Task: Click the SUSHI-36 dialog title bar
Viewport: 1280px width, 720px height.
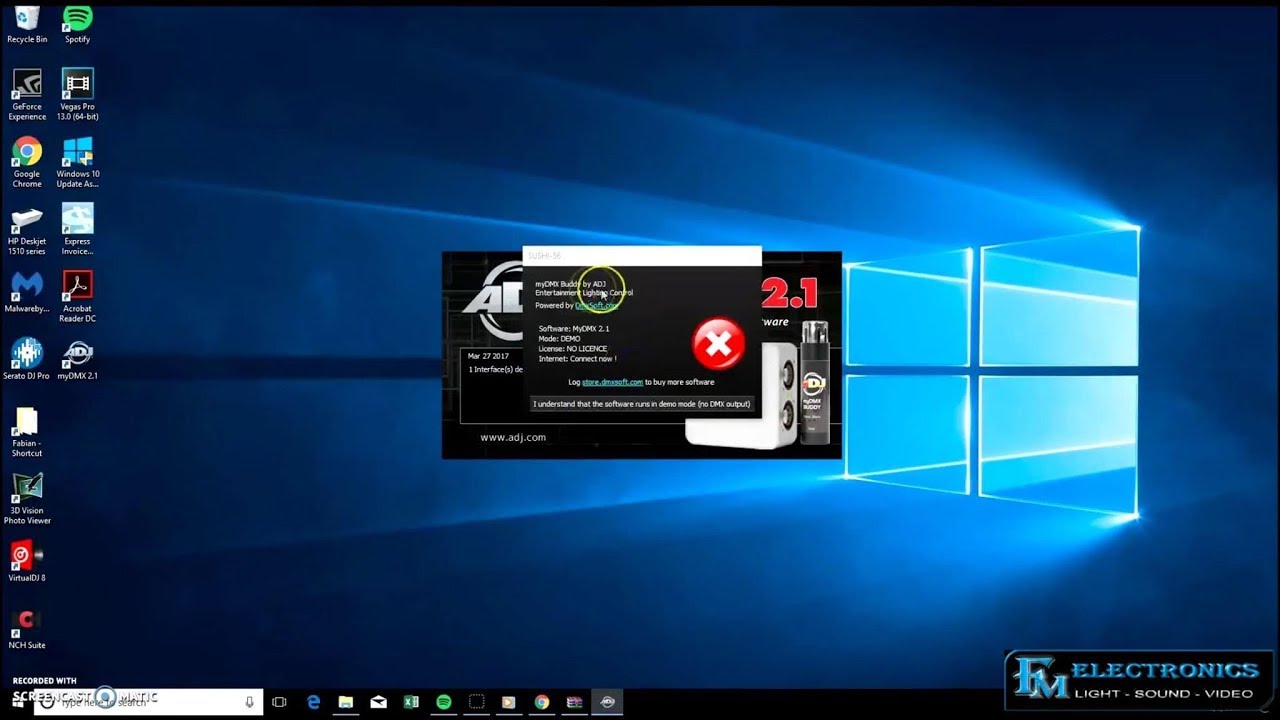Action: pyautogui.click(x=642, y=256)
